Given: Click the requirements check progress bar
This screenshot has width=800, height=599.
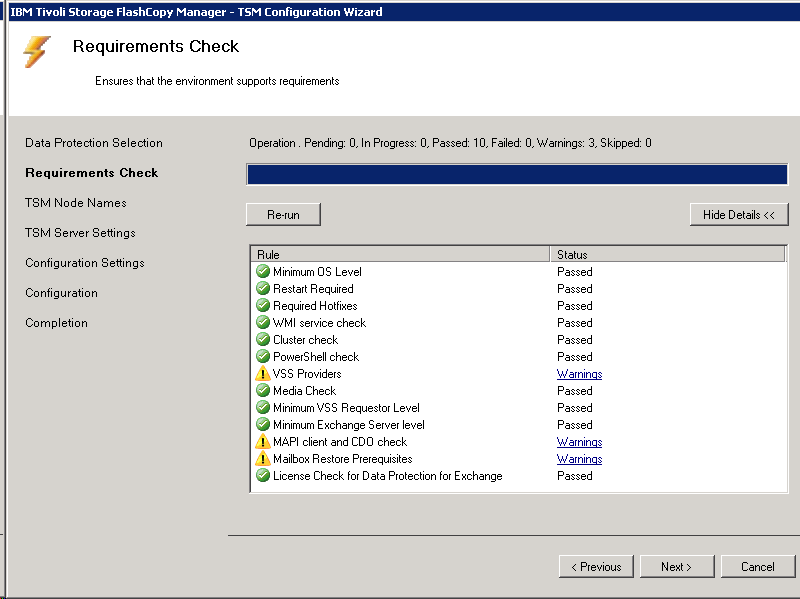Looking at the screenshot, I should (x=517, y=175).
